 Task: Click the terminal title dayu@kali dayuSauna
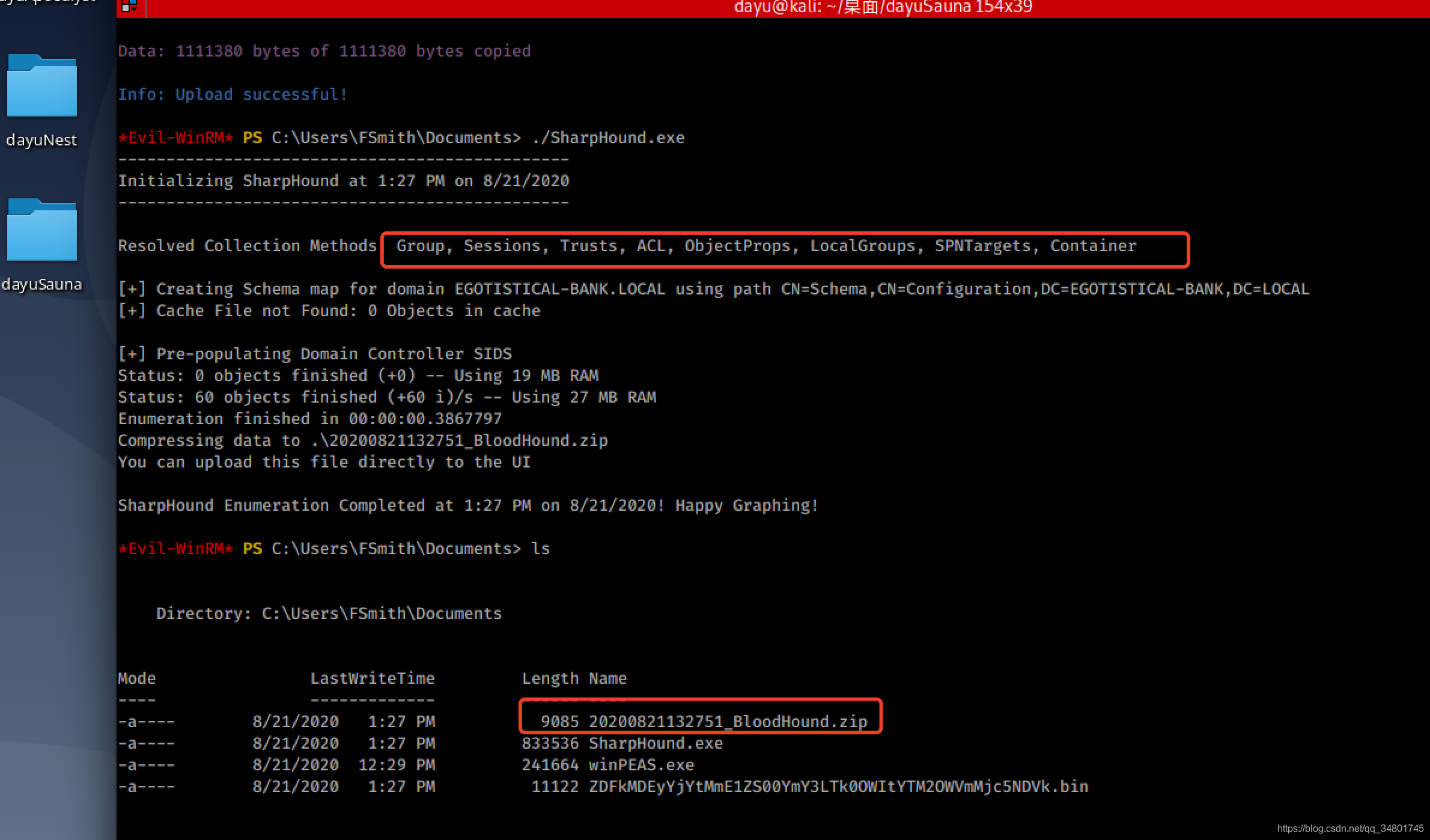[883, 7]
